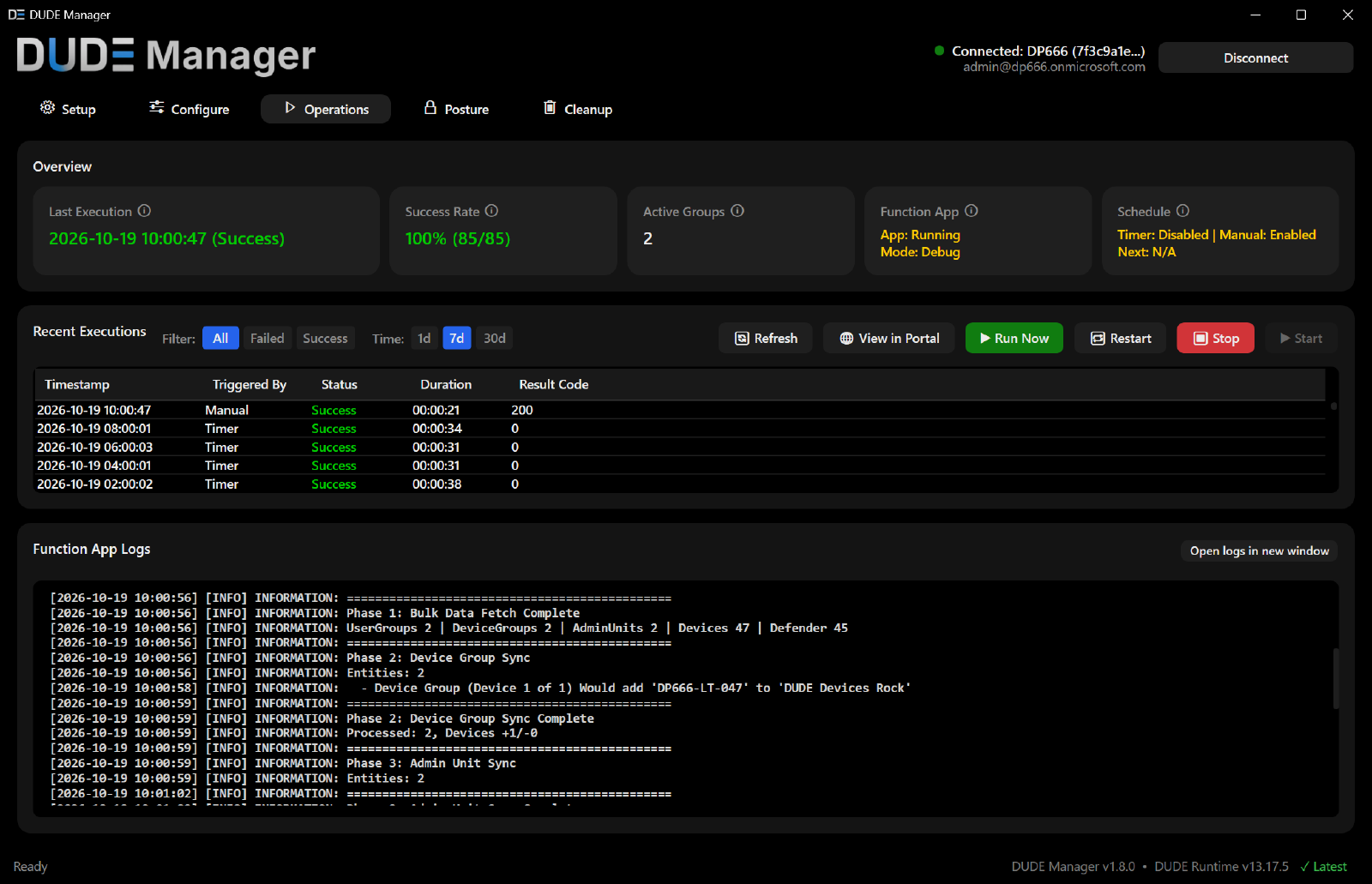Click the Active Groups info icon
This screenshot has height=884, width=1372.
click(737, 211)
